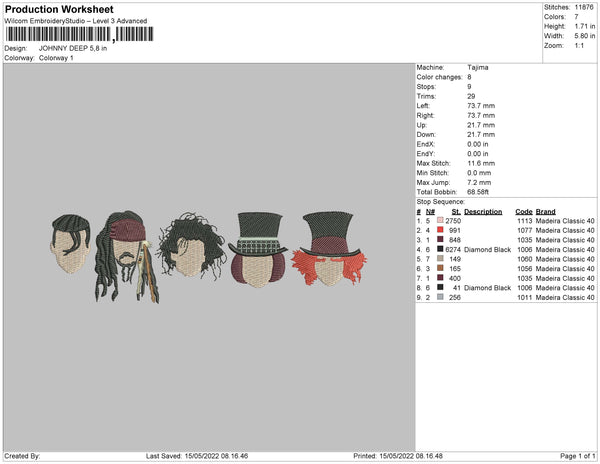Click the red swatch beside 991 stitches
600x464 pixels.
[x=440, y=230]
